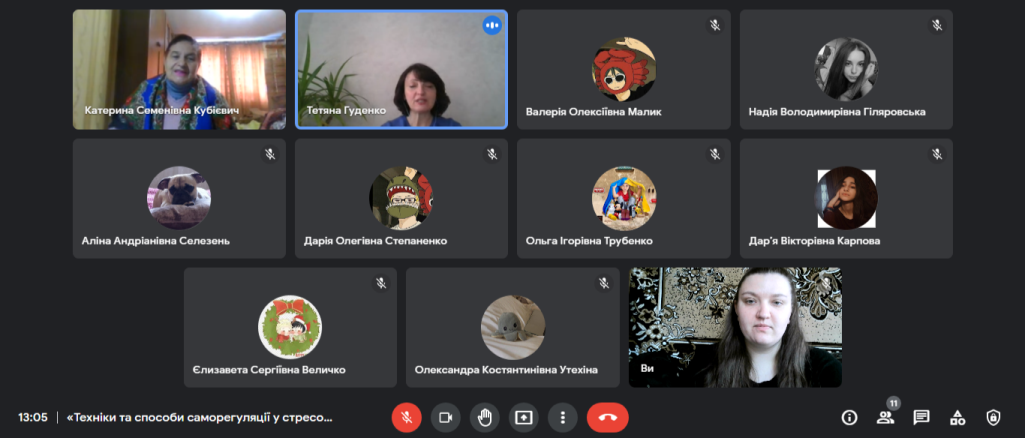Raise your hand

click(x=484, y=417)
